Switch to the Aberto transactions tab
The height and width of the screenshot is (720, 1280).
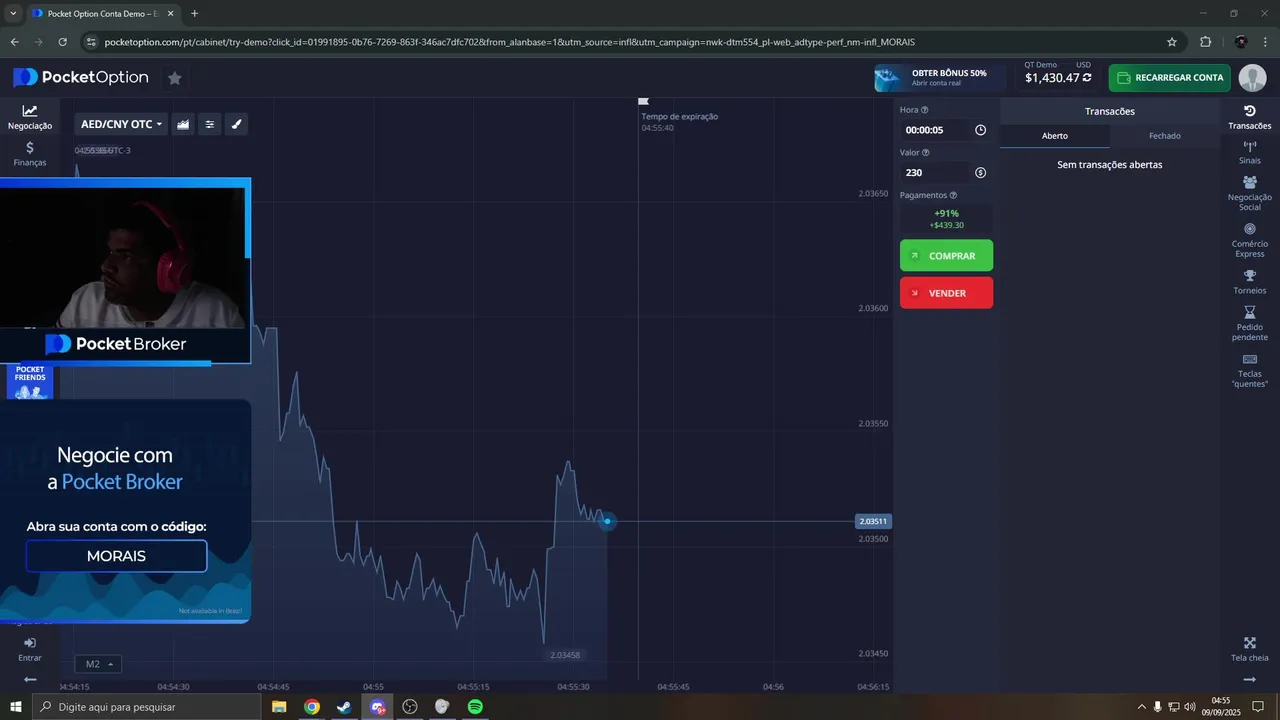[x=1055, y=136]
